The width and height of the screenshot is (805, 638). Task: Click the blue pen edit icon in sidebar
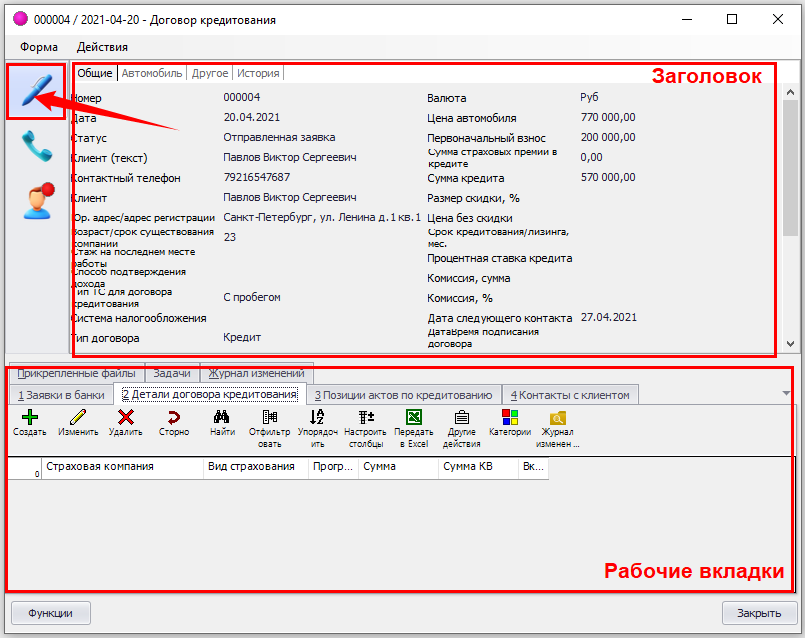pos(36,91)
